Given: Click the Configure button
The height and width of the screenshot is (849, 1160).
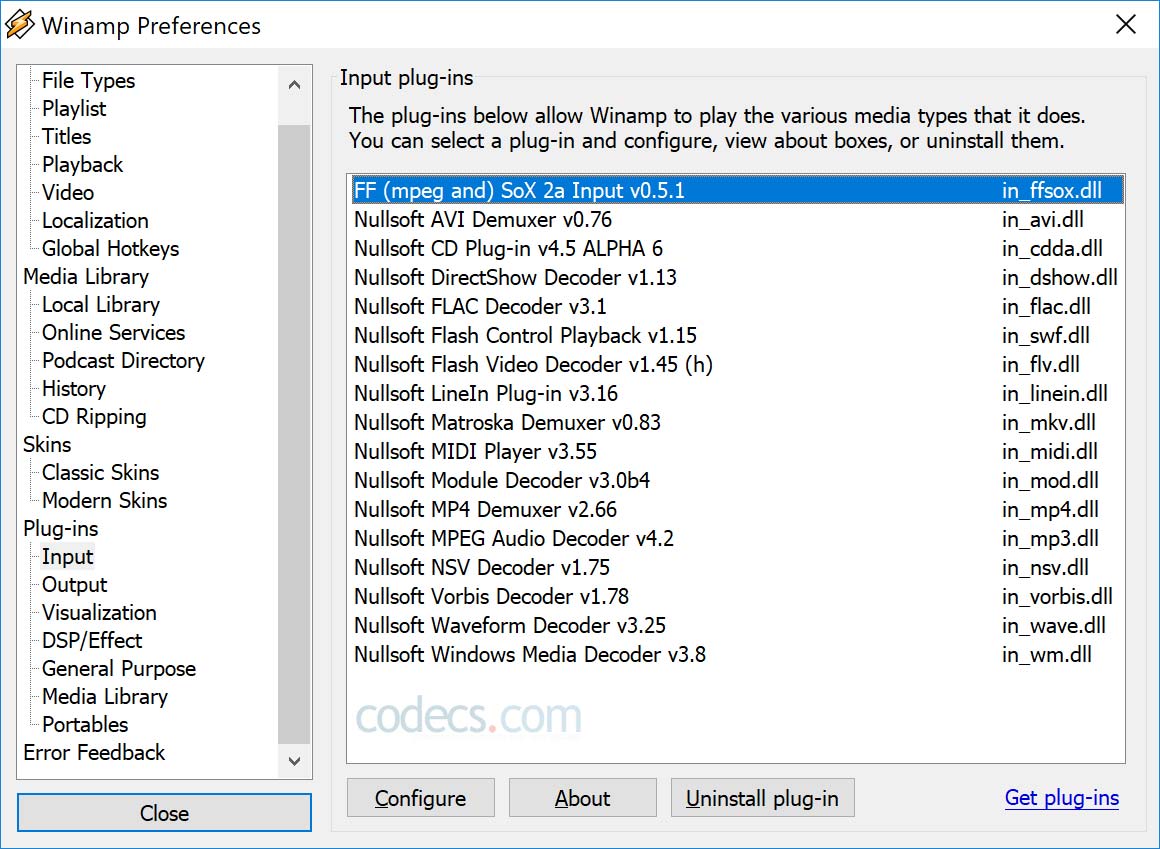Looking at the screenshot, I should click(420, 798).
